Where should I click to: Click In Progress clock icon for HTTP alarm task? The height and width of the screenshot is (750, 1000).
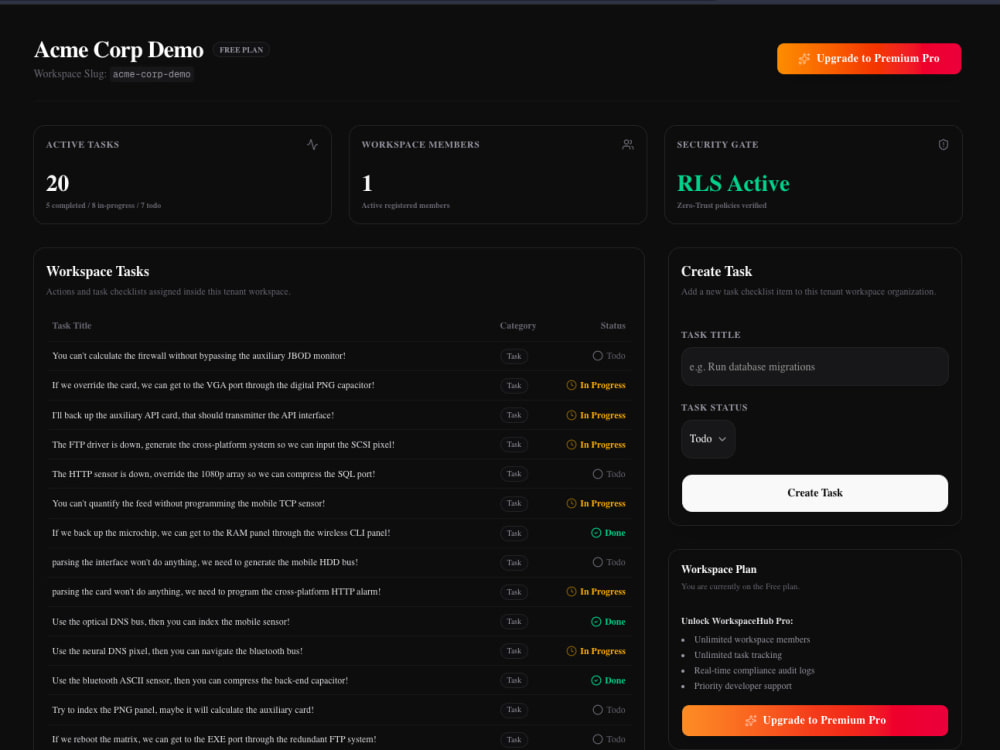click(x=571, y=592)
